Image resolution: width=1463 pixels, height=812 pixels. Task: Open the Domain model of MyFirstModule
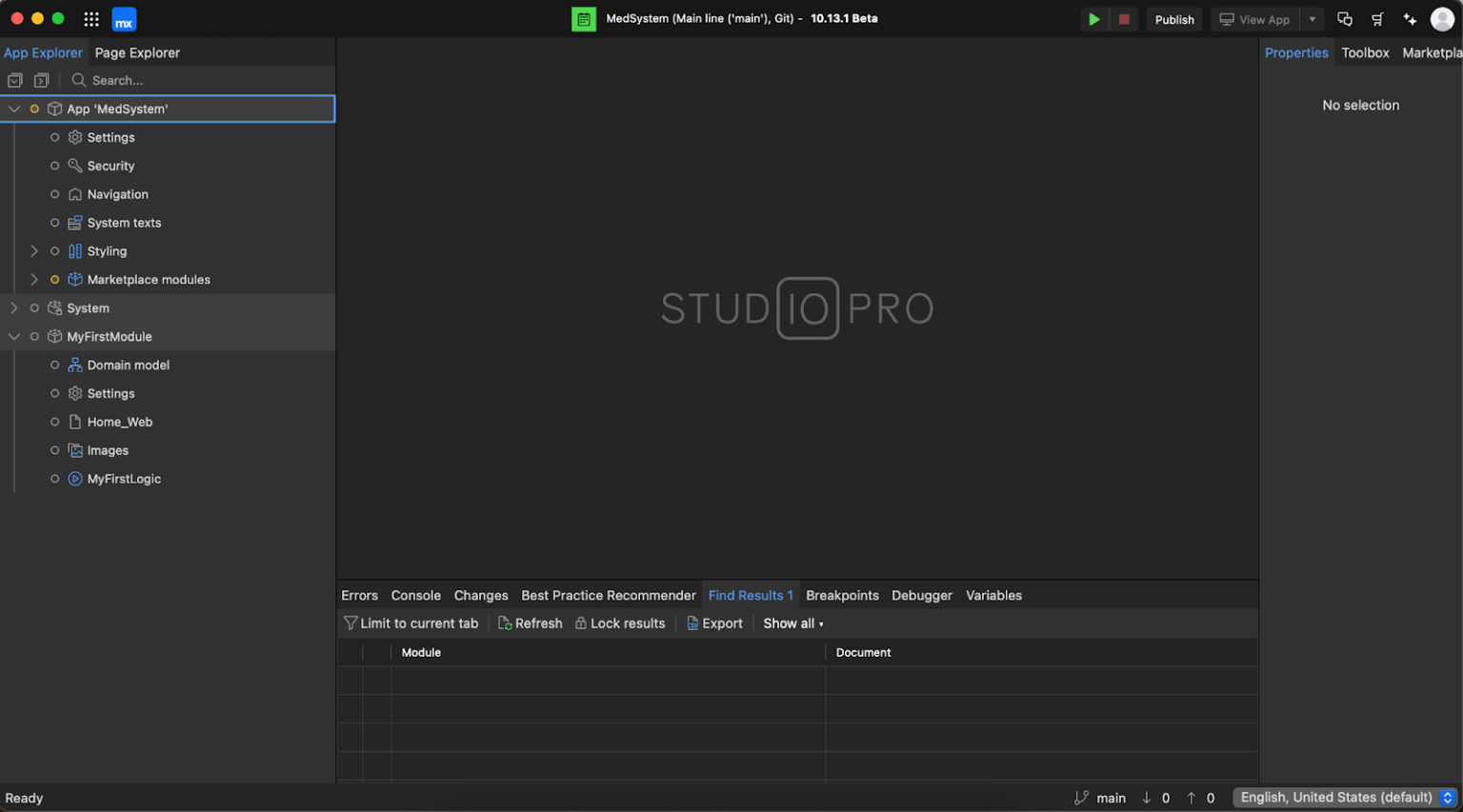129,365
